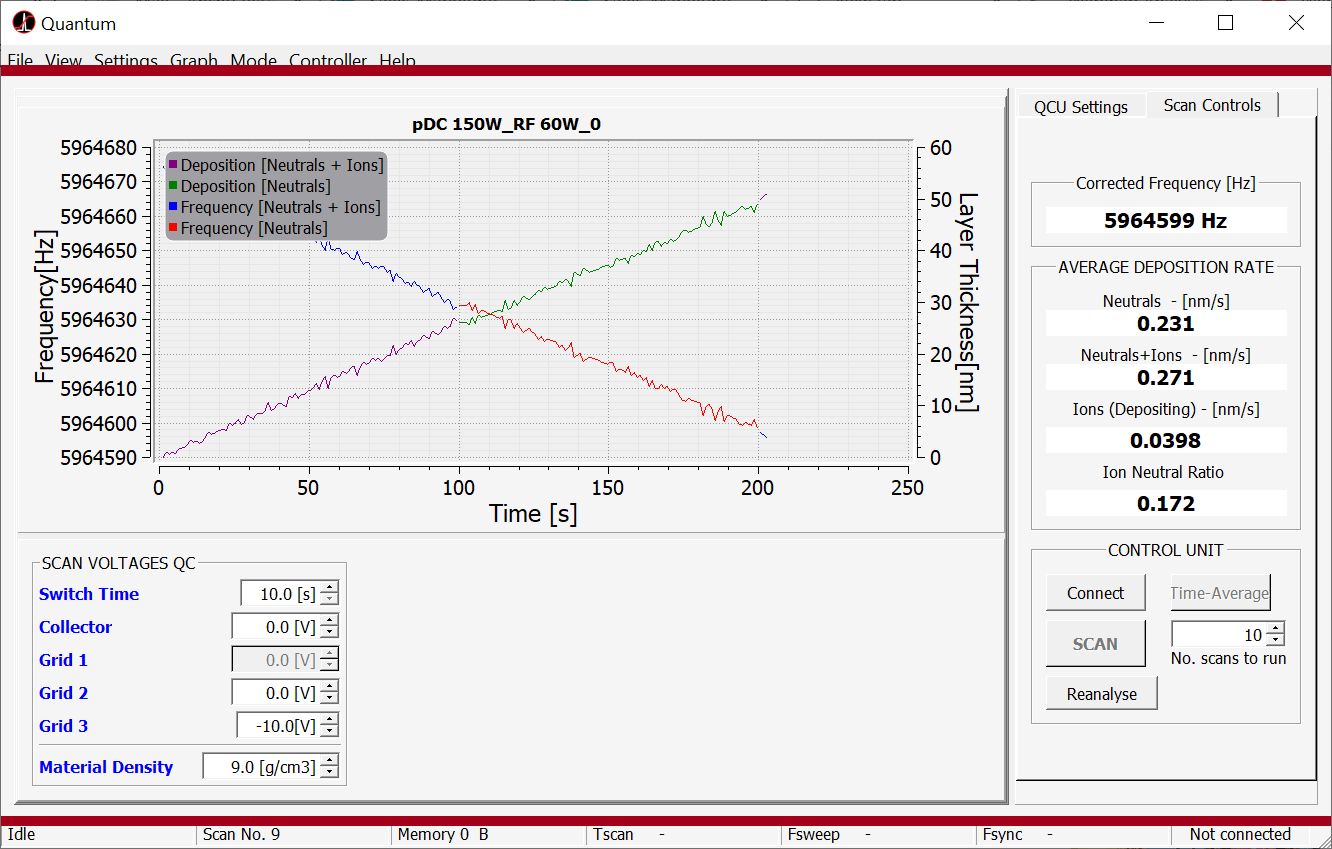Click red Frequency [Neutrals] legend swatch
Viewport: 1332px width, 849px height.
pyautogui.click(x=173, y=228)
